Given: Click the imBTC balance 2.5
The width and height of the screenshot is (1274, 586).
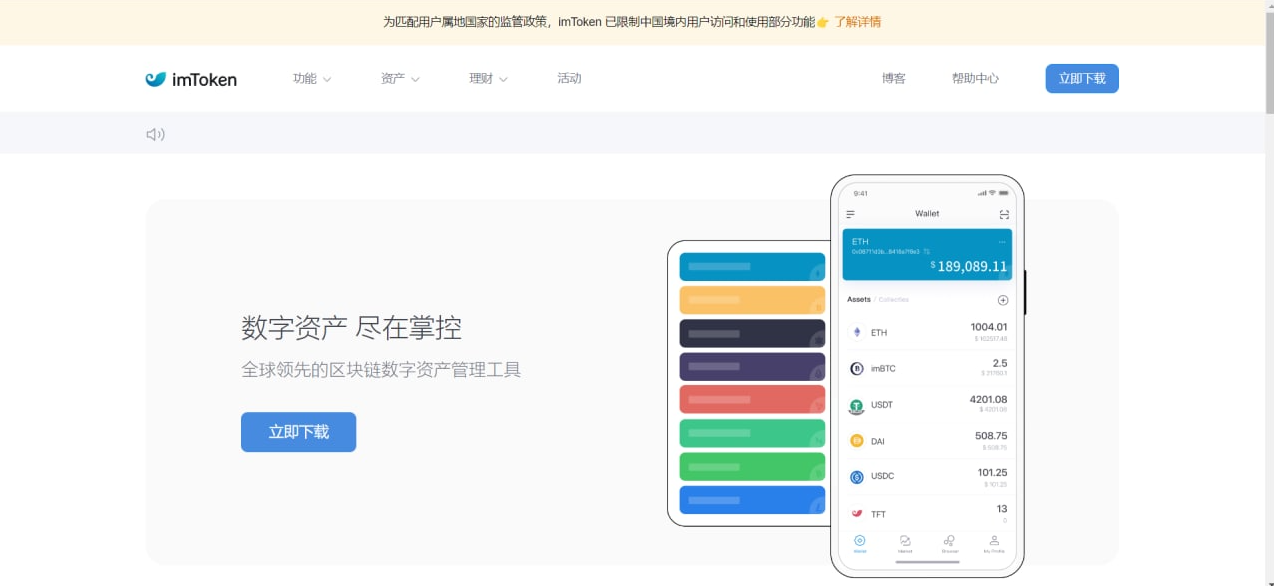Looking at the screenshot, I should coord(999,363).
